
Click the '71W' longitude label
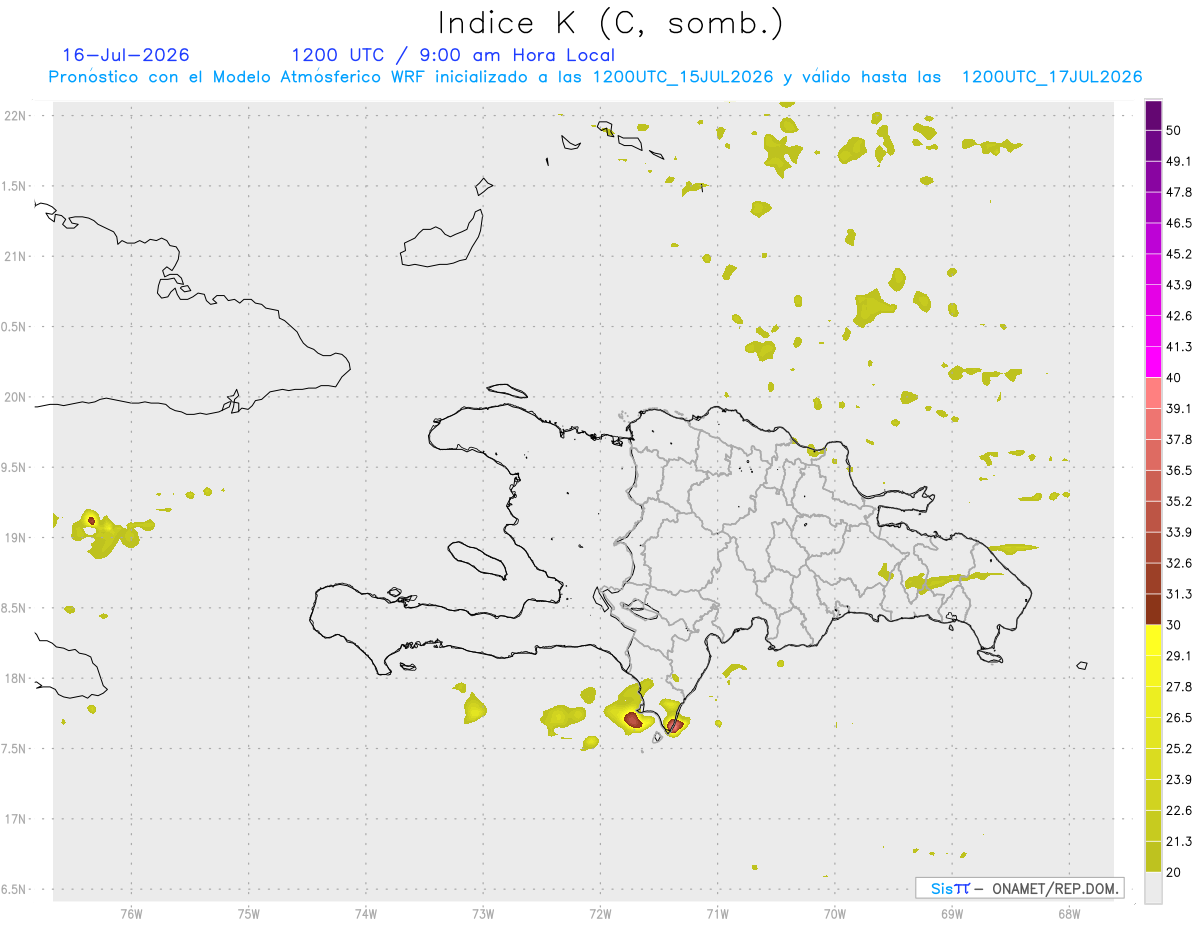pyautogui.click(x=718, y=913)
